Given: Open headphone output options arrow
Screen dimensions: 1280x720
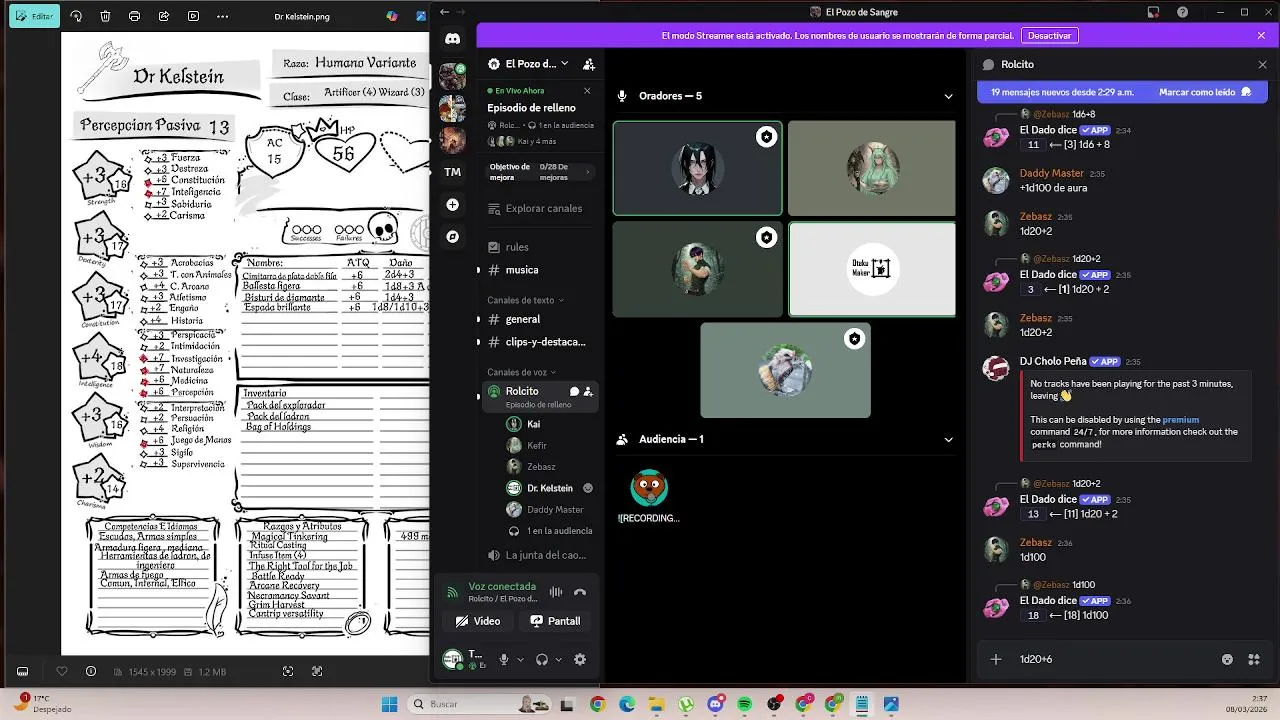Looking at the screenshot, I should (x=558, y=660).
